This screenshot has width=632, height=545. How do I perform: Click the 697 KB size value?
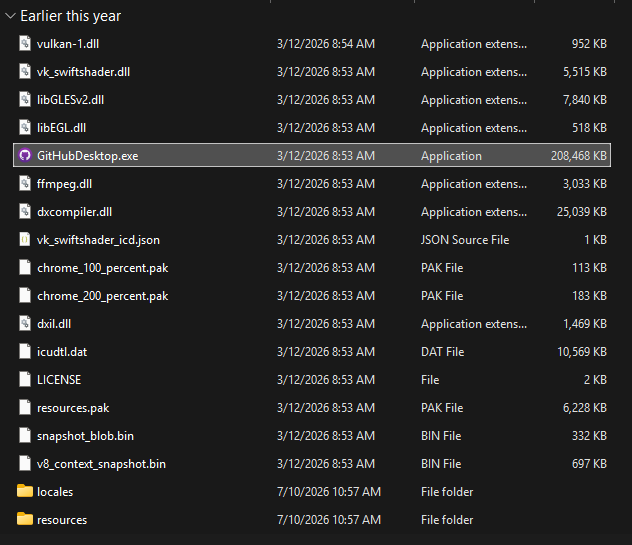click(589, 464)
